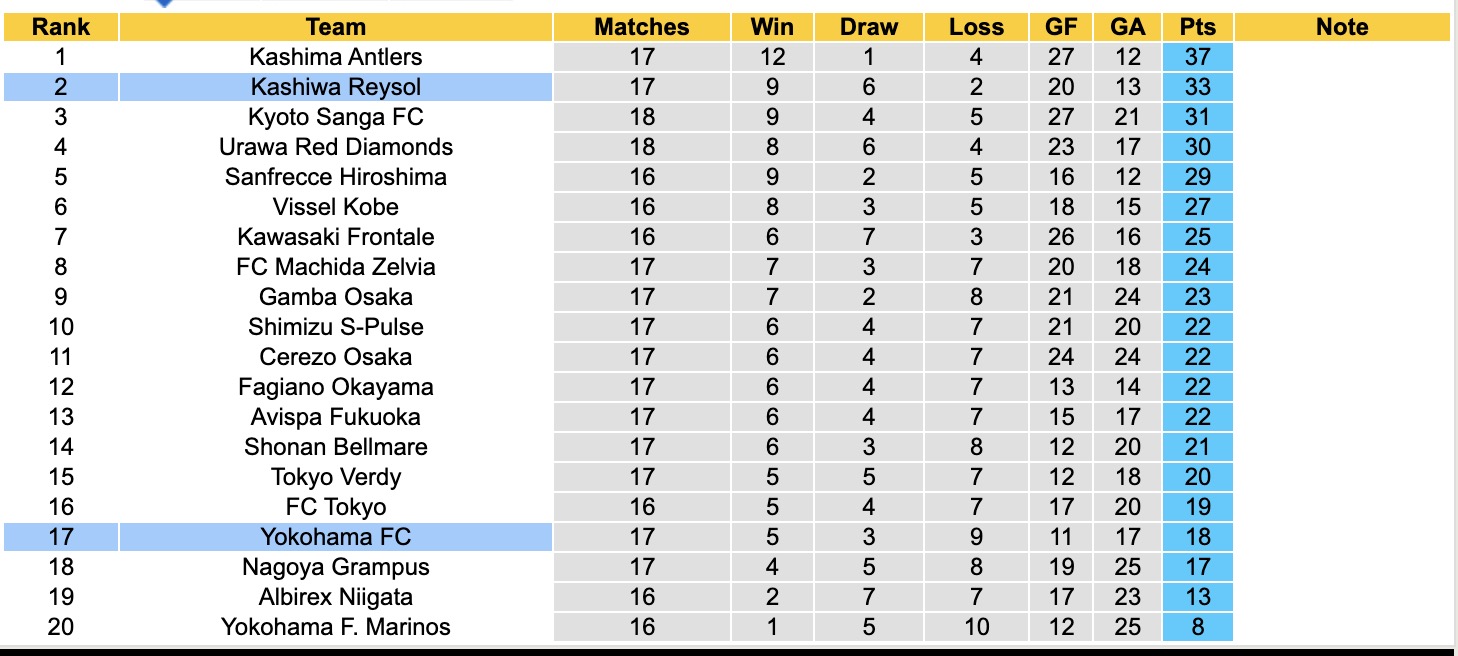This screenshot has width=1458, height=656.
Task: Select the highlighted Yokohama FC team cell
Action: tap(335, 537)
